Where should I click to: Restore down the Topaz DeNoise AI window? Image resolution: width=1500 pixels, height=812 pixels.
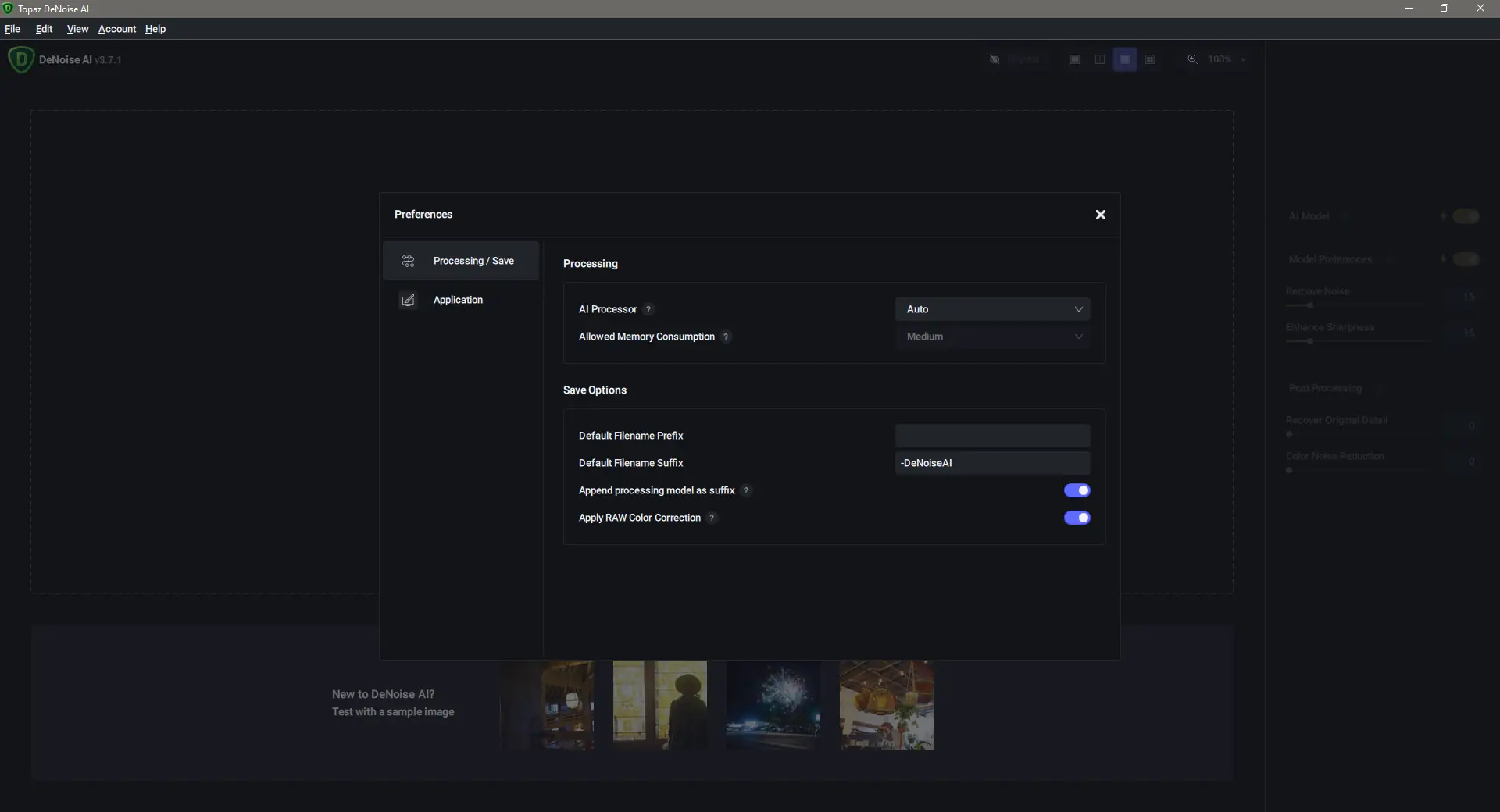tap(1445, 9)
